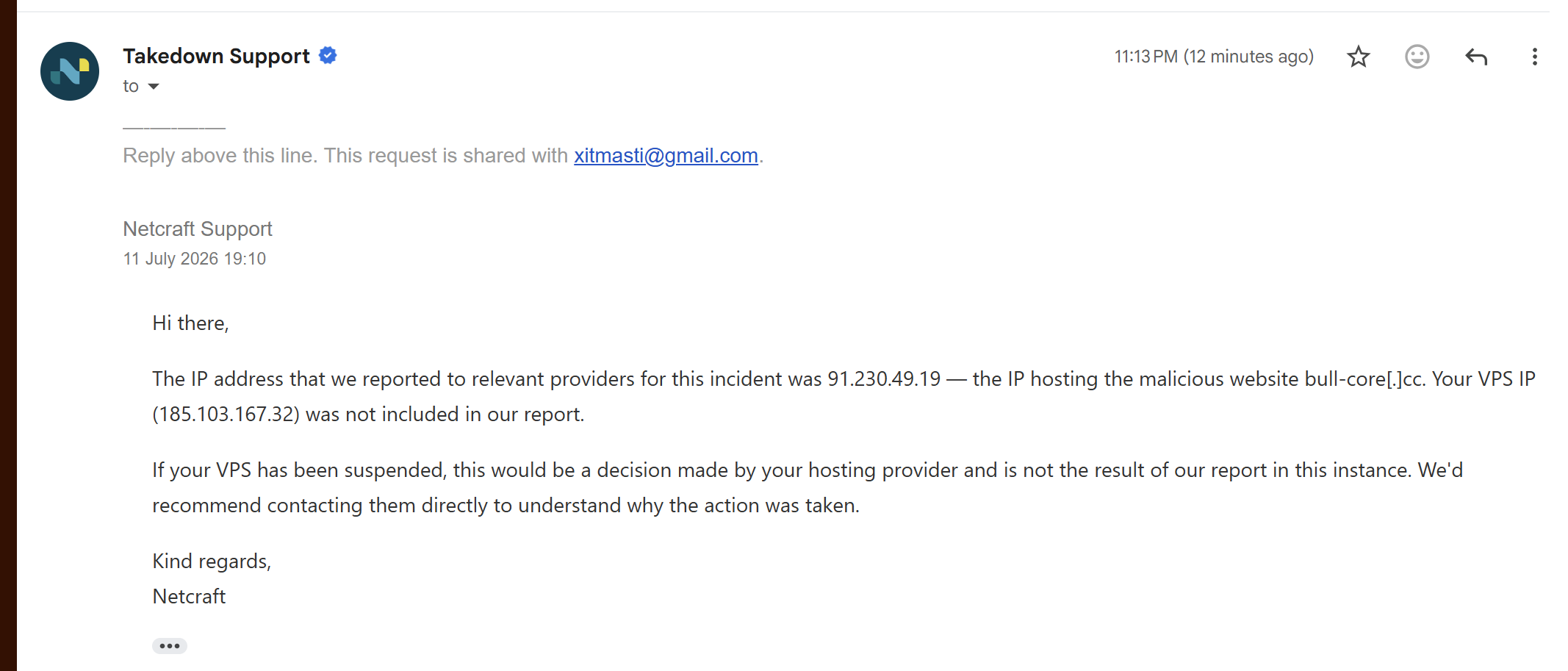This screenshot has height=671, width=1568.
Task: Click the 'Netcraft' signature text
Action: pos(189,597)
